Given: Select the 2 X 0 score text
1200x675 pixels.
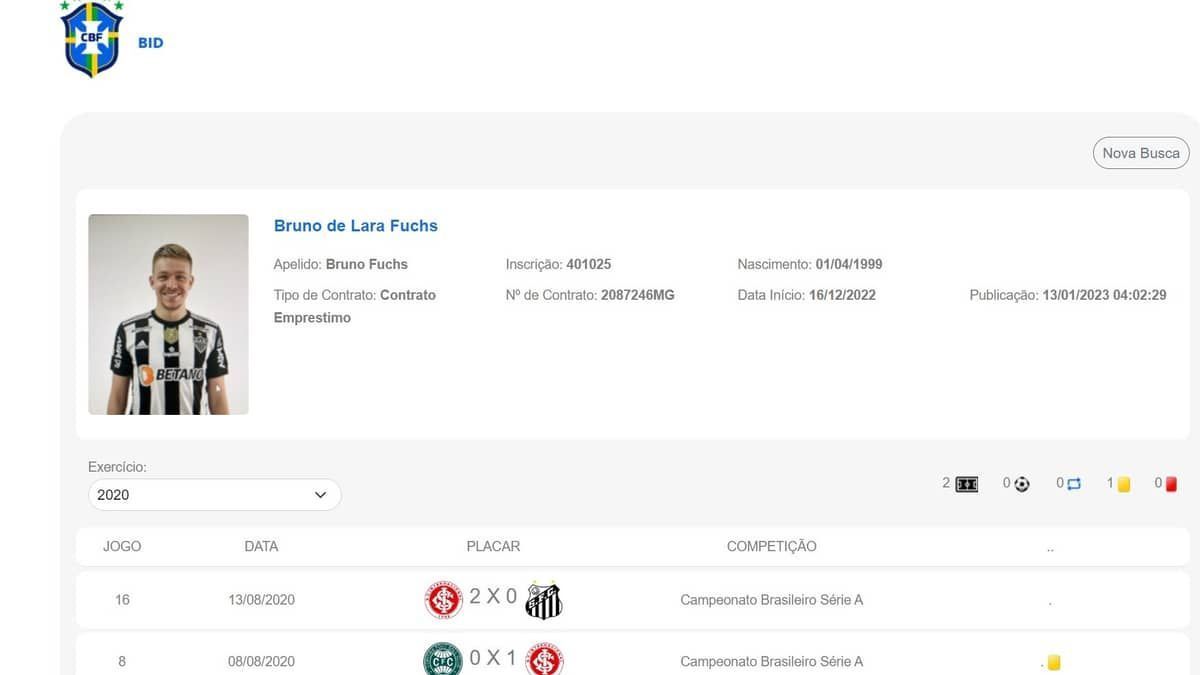Looking at the screenshot, I should tap(494, 597).
